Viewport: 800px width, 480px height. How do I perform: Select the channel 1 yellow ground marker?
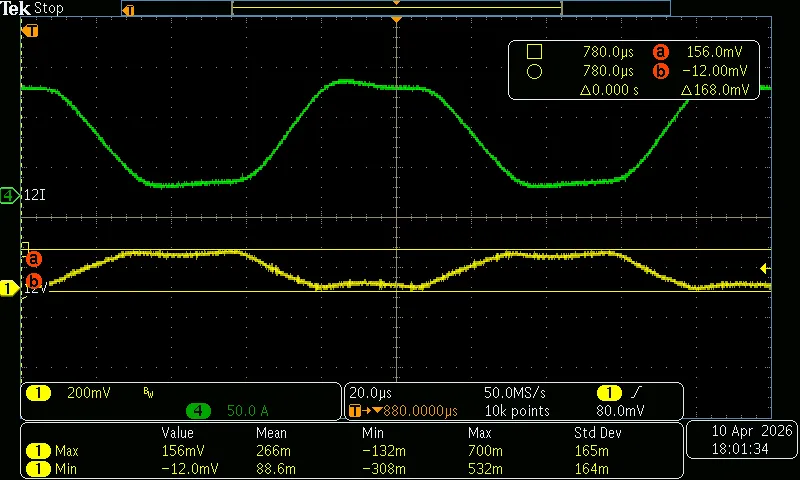click(9, 289)
